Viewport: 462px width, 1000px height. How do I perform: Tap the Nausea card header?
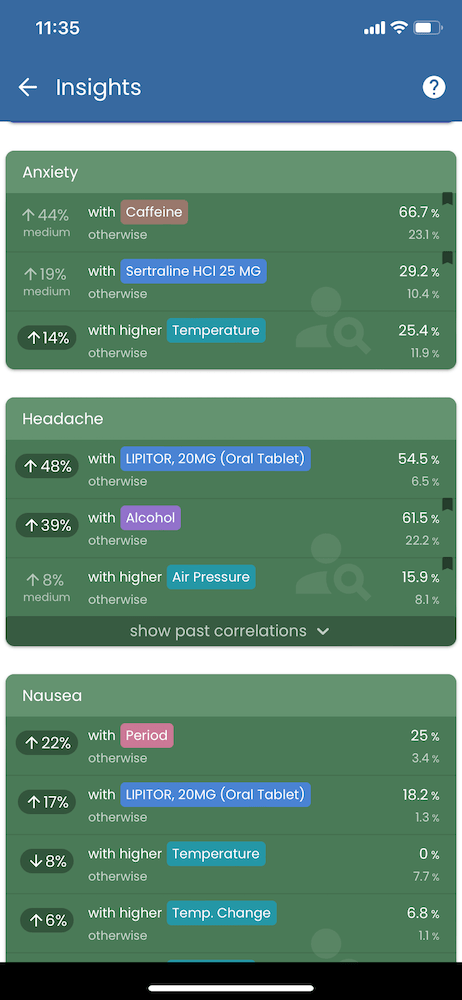point(231,696)
